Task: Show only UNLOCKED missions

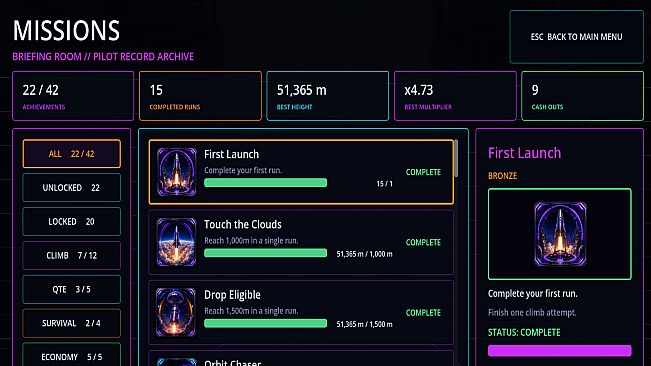Action: pos(72,188)
